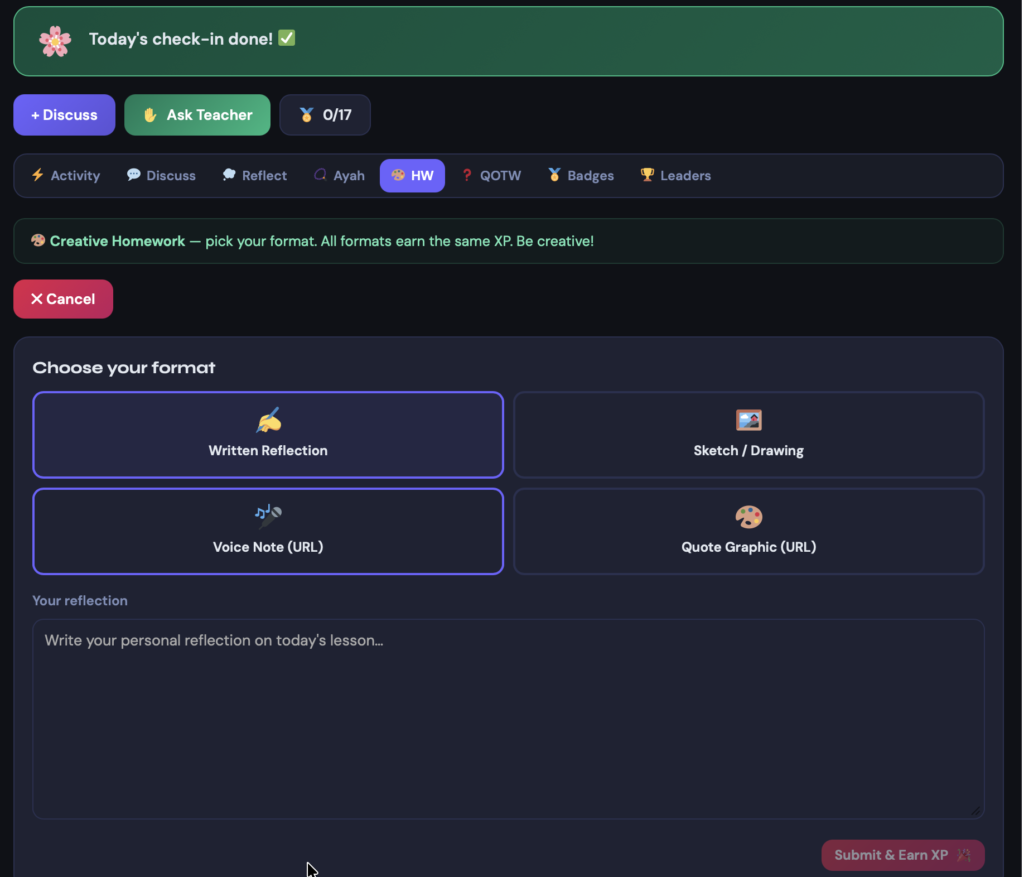Open the QOTW tab
The image size is (1024, 877).
(x=492, y=176)
